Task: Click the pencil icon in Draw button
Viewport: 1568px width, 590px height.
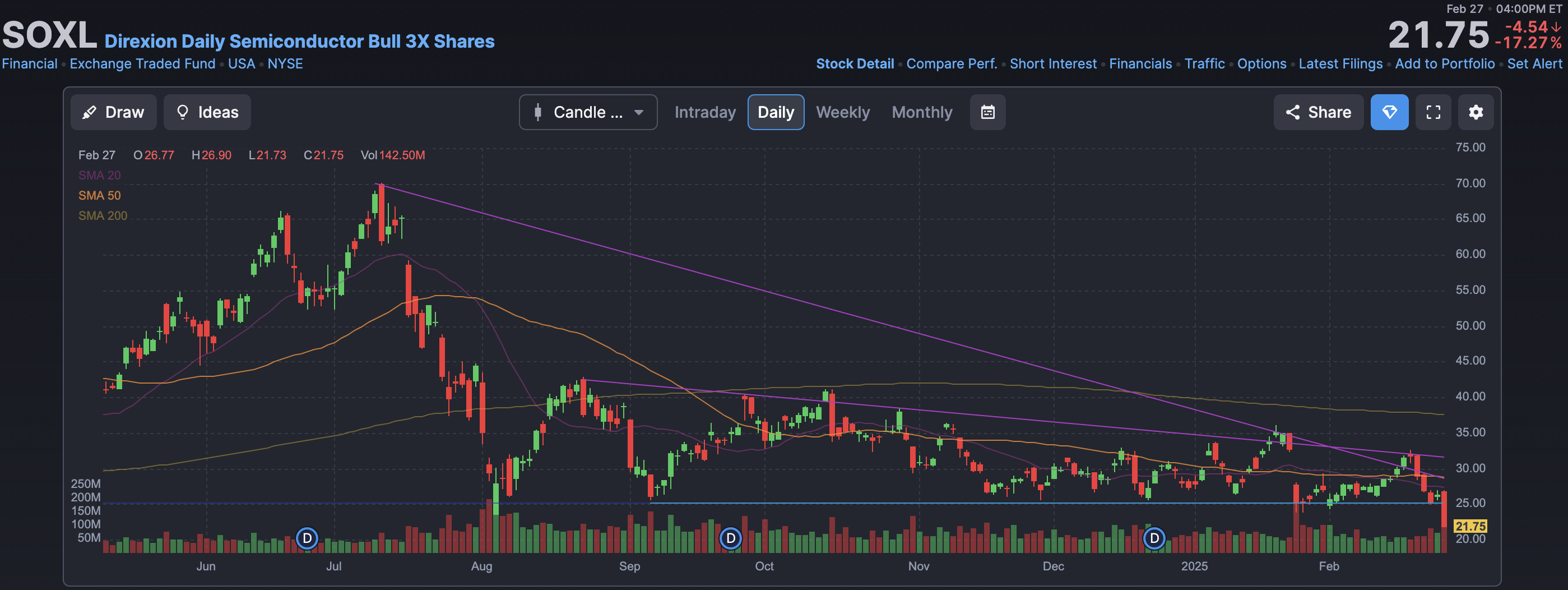Action: click(90, 112)
